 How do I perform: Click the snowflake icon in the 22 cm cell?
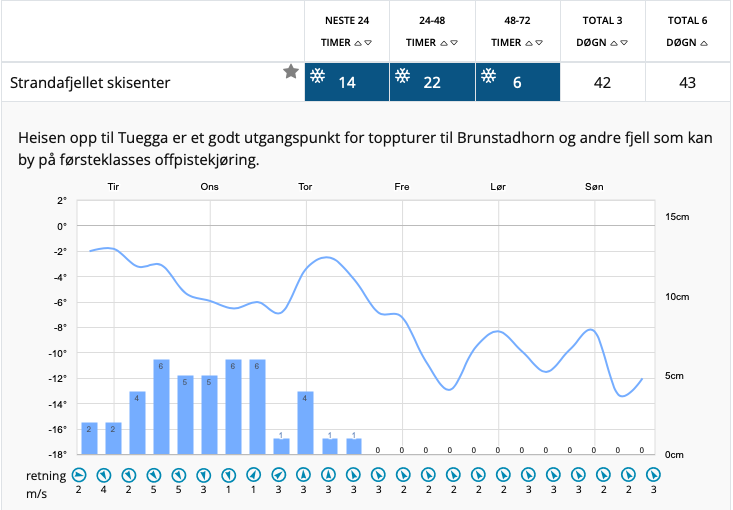(x=403, y=77)
